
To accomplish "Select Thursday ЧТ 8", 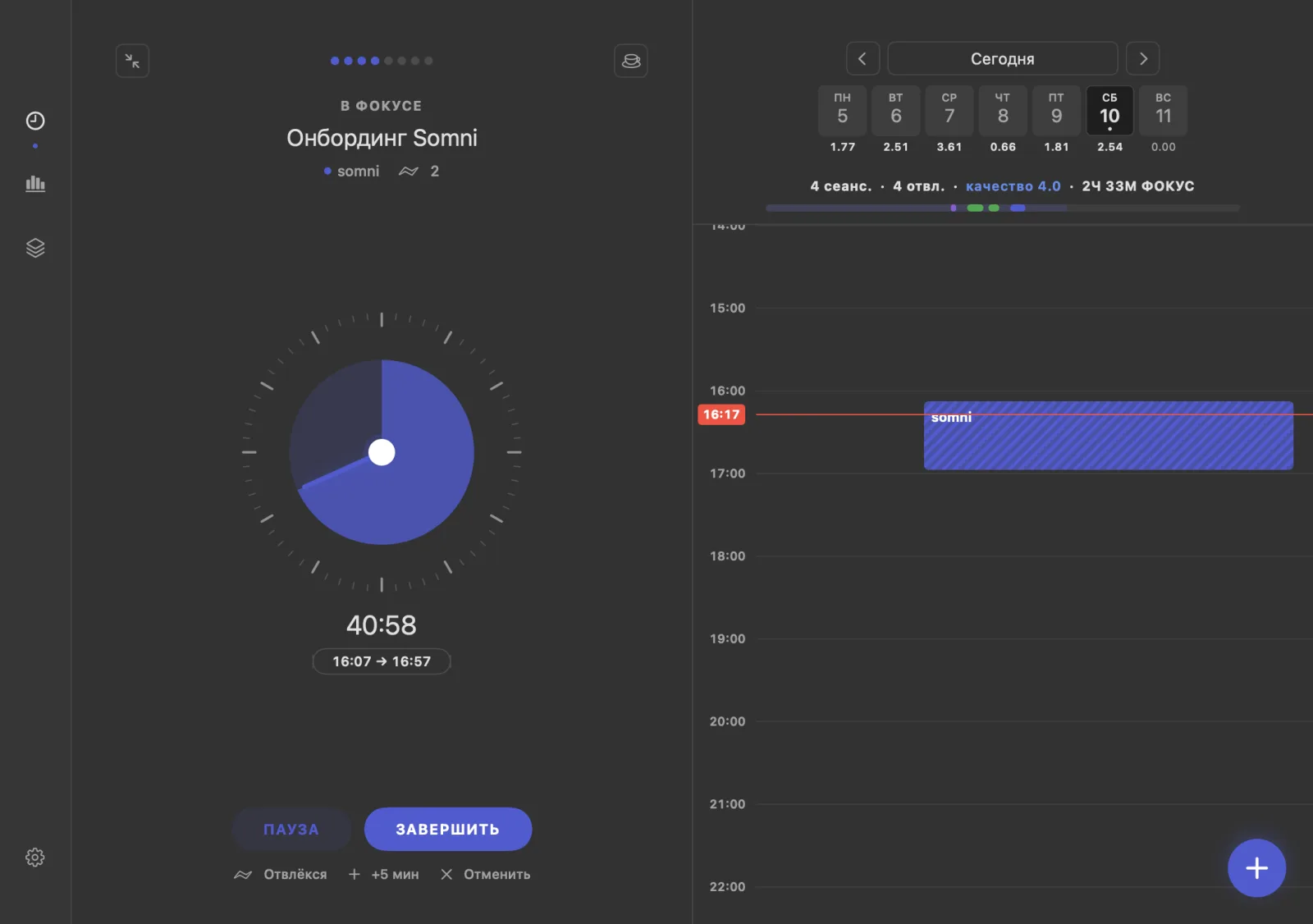I will [x=1003, y=110].
